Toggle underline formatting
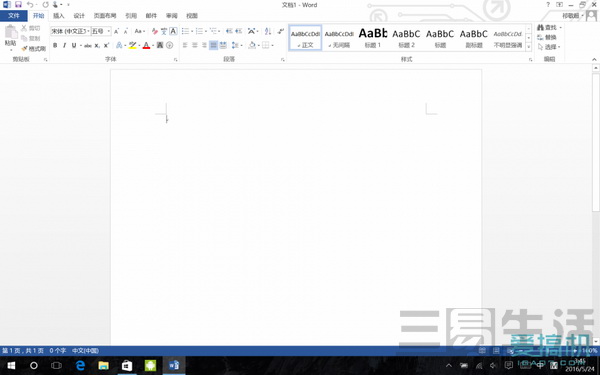 click(74, 45)
